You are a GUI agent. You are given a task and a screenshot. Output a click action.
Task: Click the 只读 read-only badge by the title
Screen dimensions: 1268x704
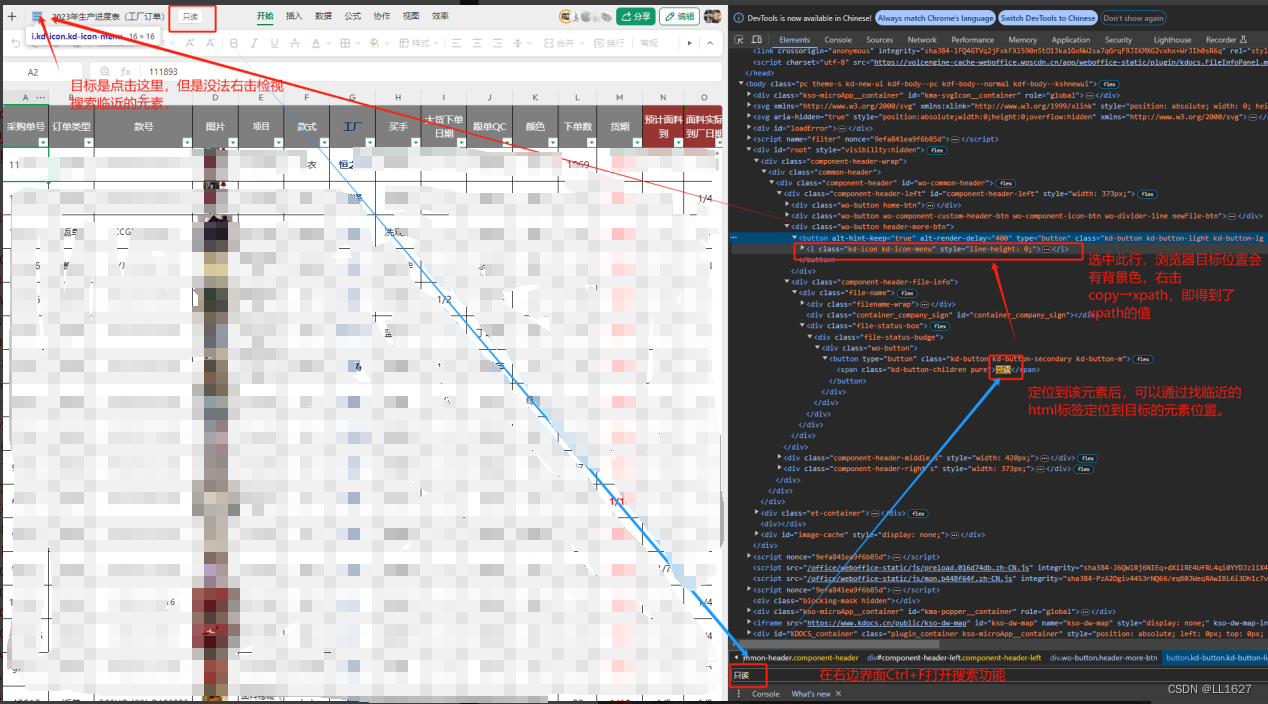pos(190,16)
